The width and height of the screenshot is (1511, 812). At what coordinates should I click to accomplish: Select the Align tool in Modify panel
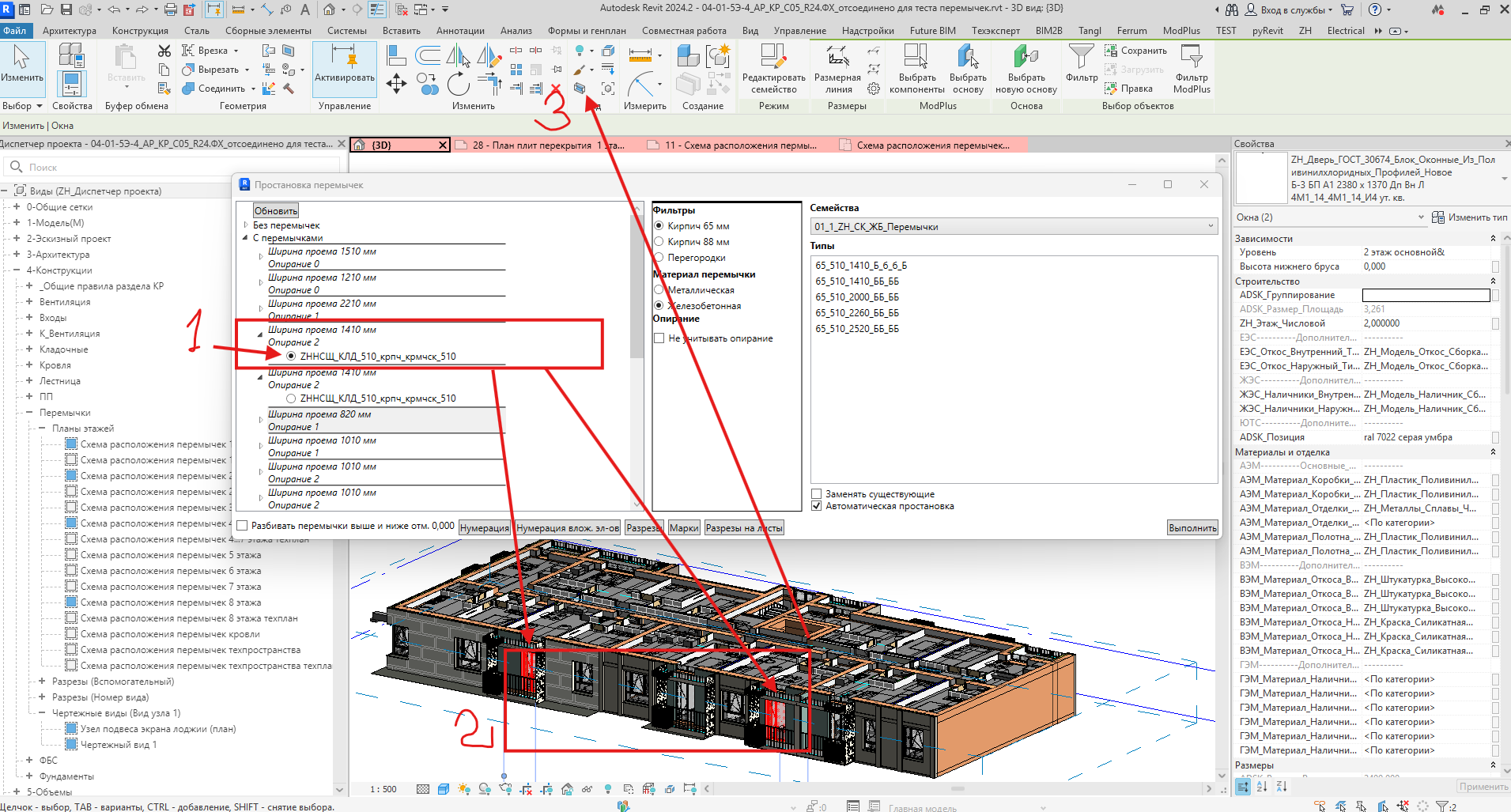pyautogui.click(x=396, y=55)
